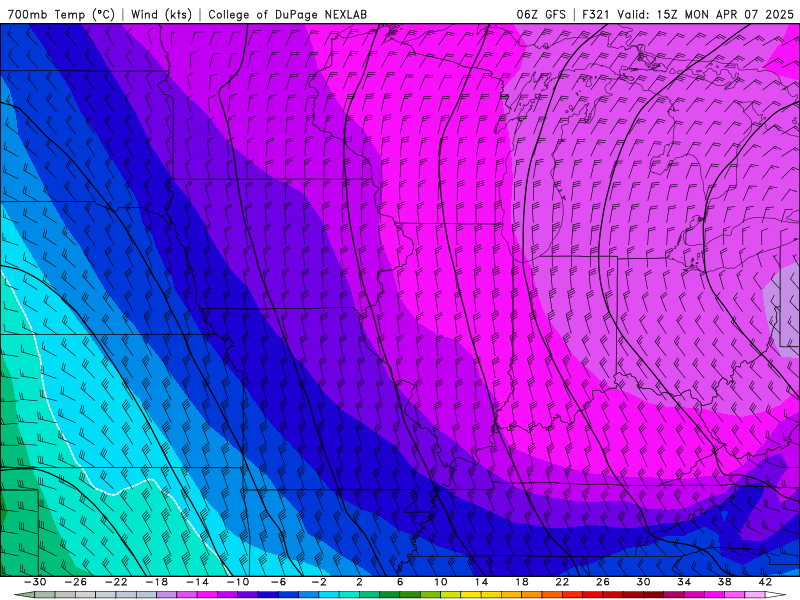Click the -2 colorbar label
800x600 pixels.
(319, 582)
